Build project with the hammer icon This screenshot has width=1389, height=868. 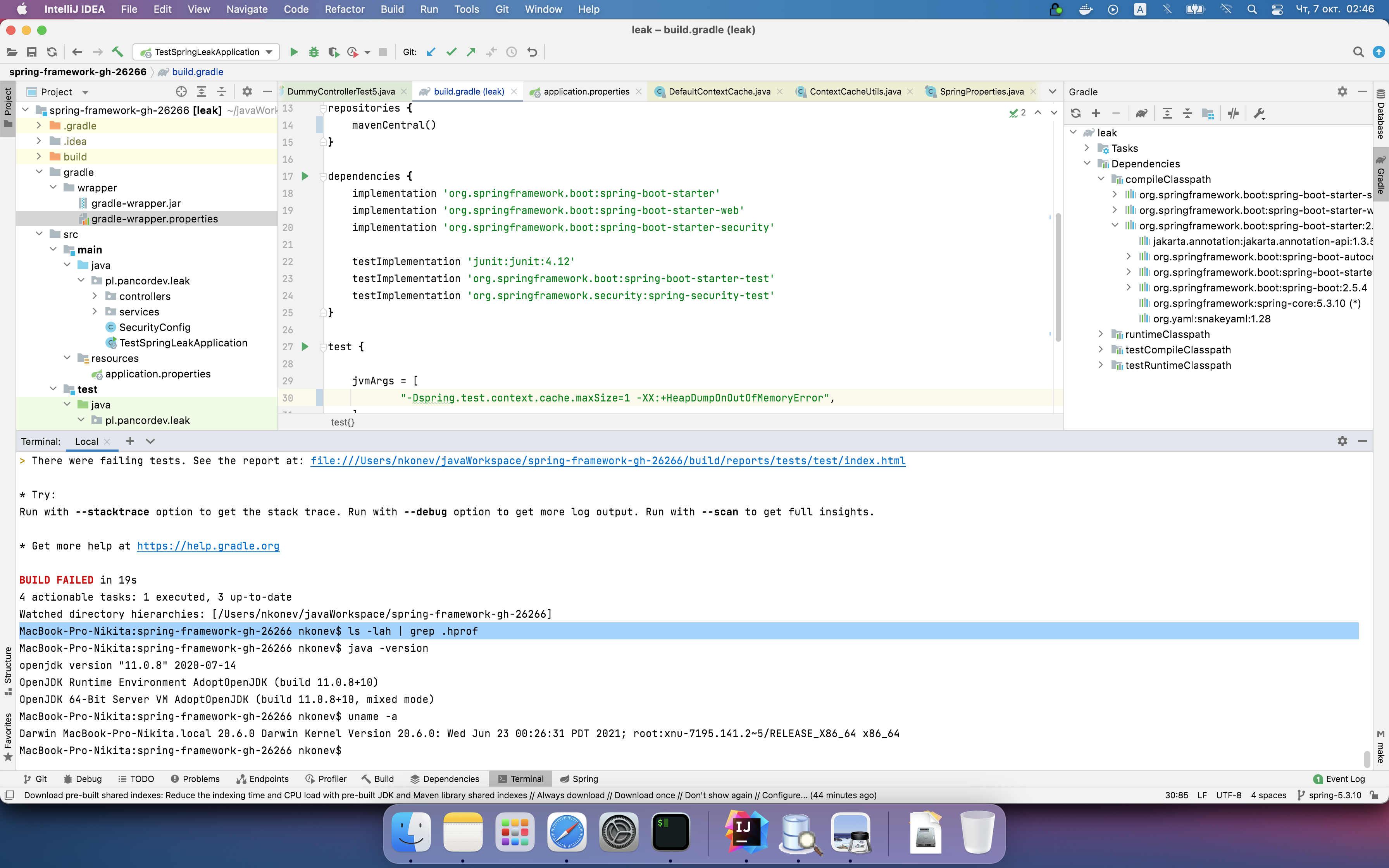(118, 52)
